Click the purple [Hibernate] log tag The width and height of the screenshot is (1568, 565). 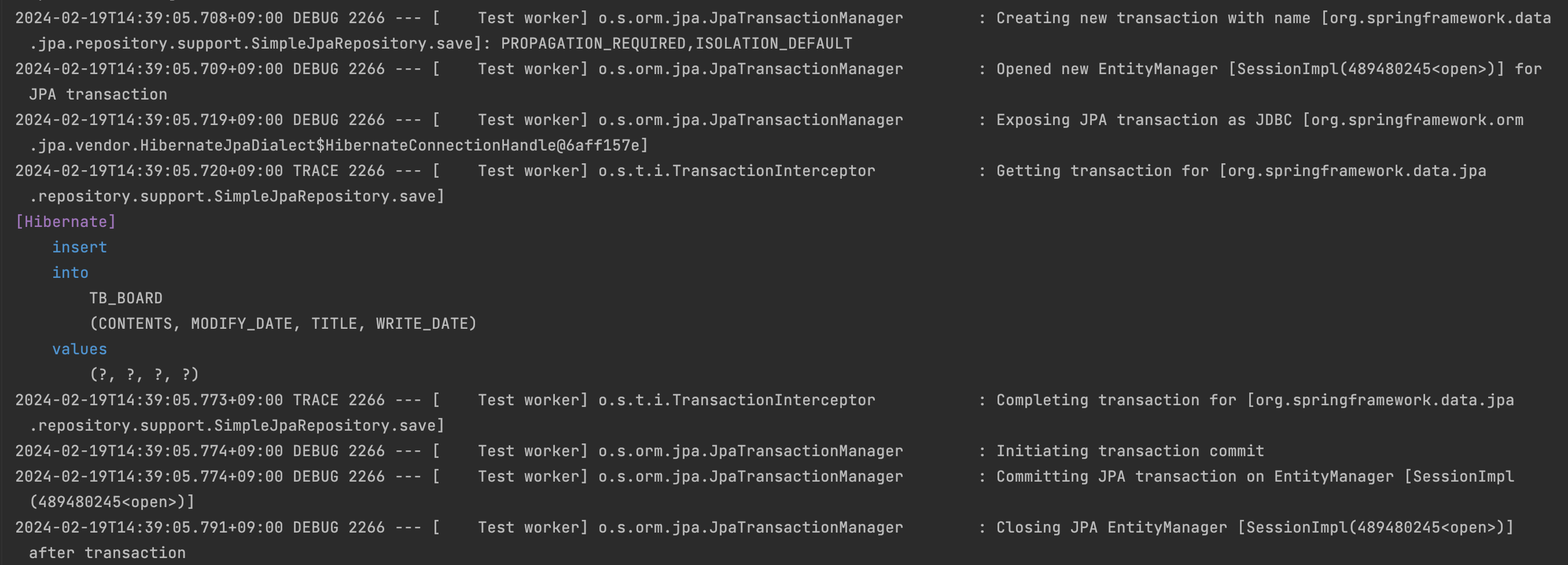point(66,222)
